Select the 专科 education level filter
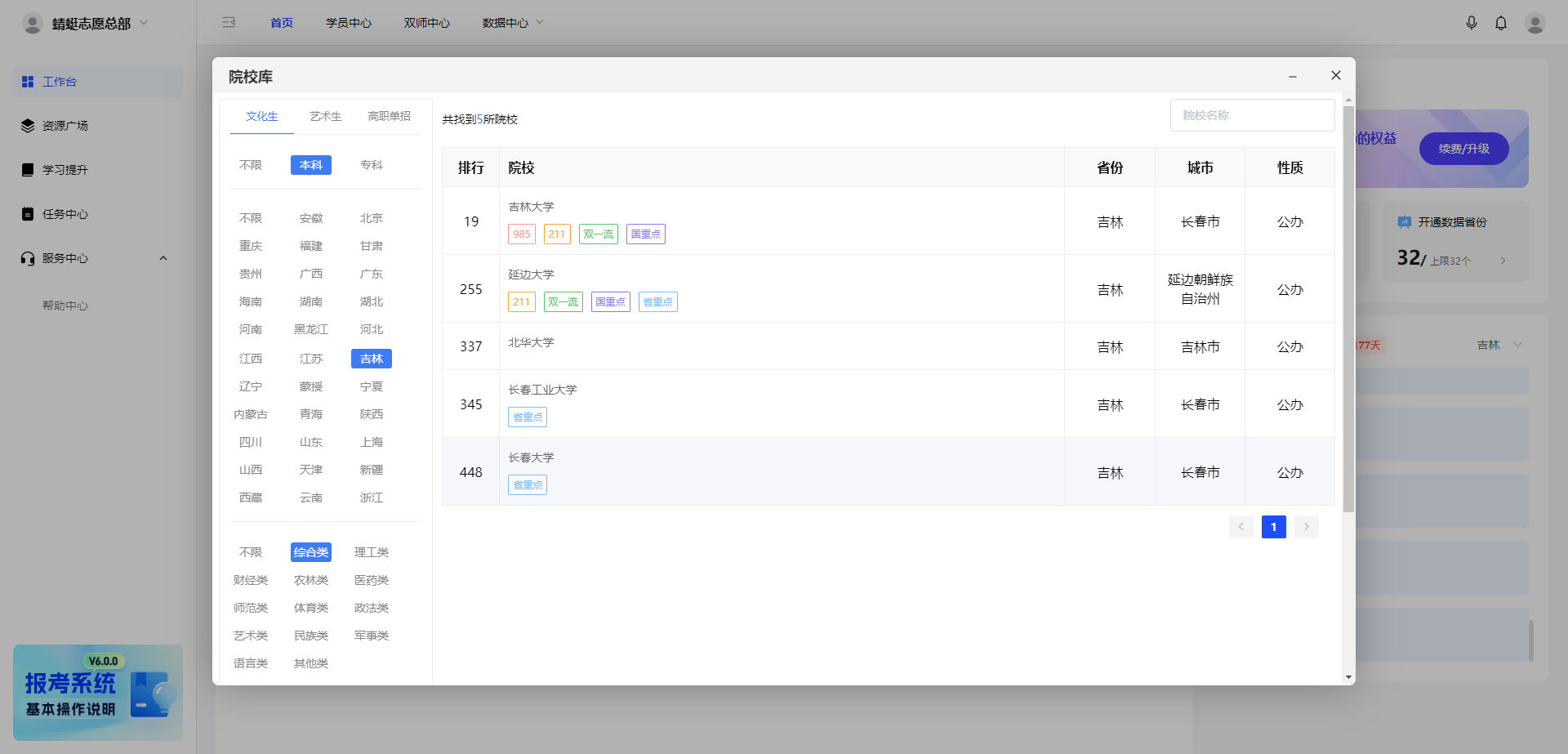Screen dimensions: 1568x754 coord(372,165)
